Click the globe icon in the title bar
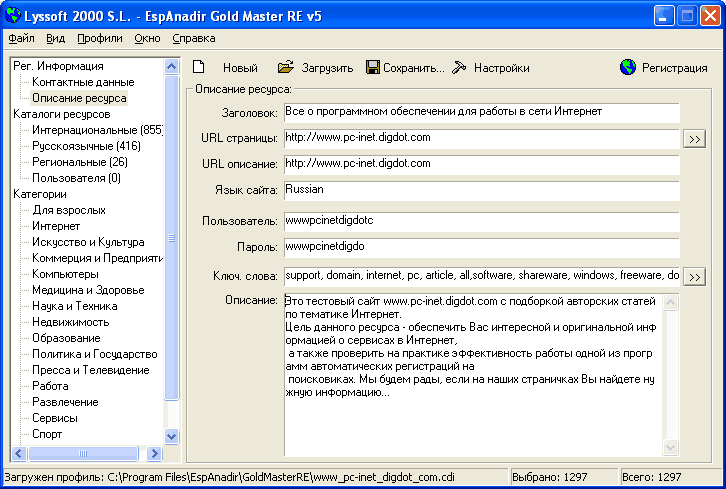This screenshot has width=726, height=489. [13, 15]
